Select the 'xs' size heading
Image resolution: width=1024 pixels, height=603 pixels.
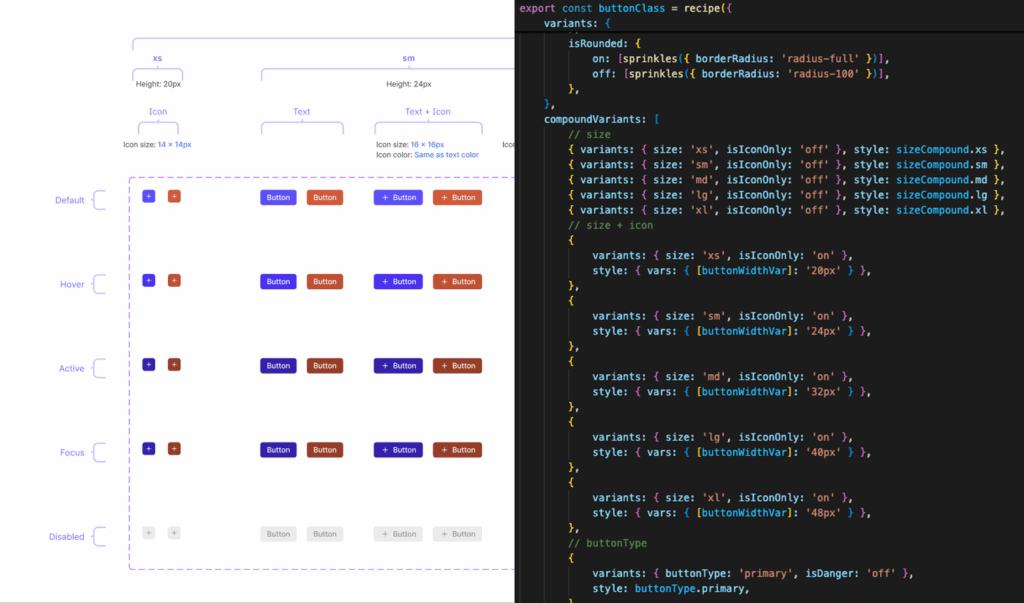(x=157, y=58)
